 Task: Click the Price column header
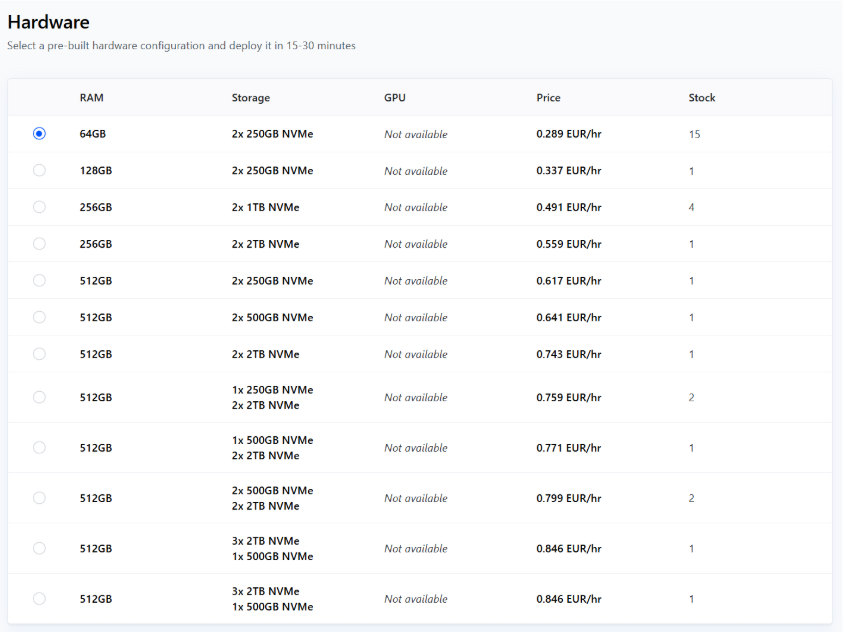tap(548, 98)
